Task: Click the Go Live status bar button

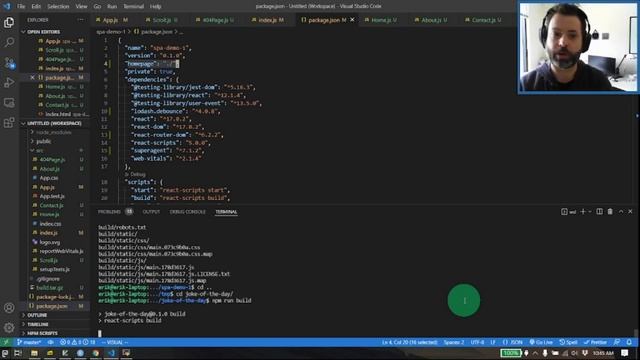Action: click(x=541, y=342)
